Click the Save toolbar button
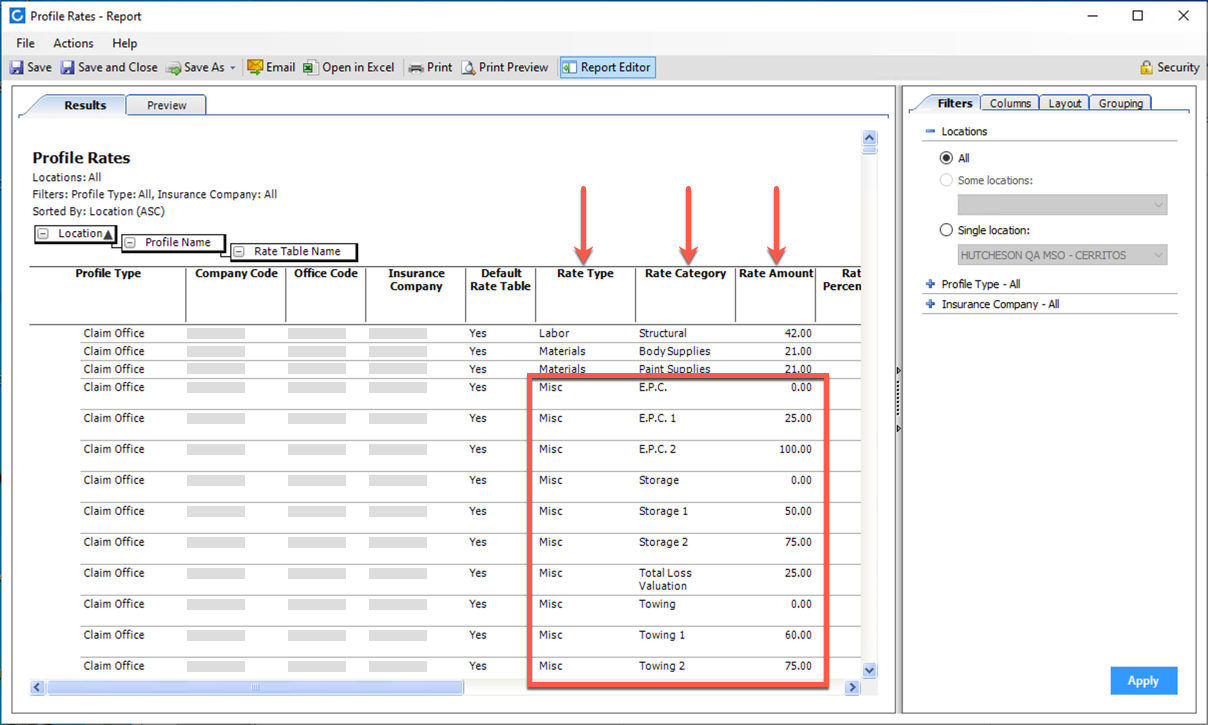This screenshot has height=725, width=1208. coord(31,67)
